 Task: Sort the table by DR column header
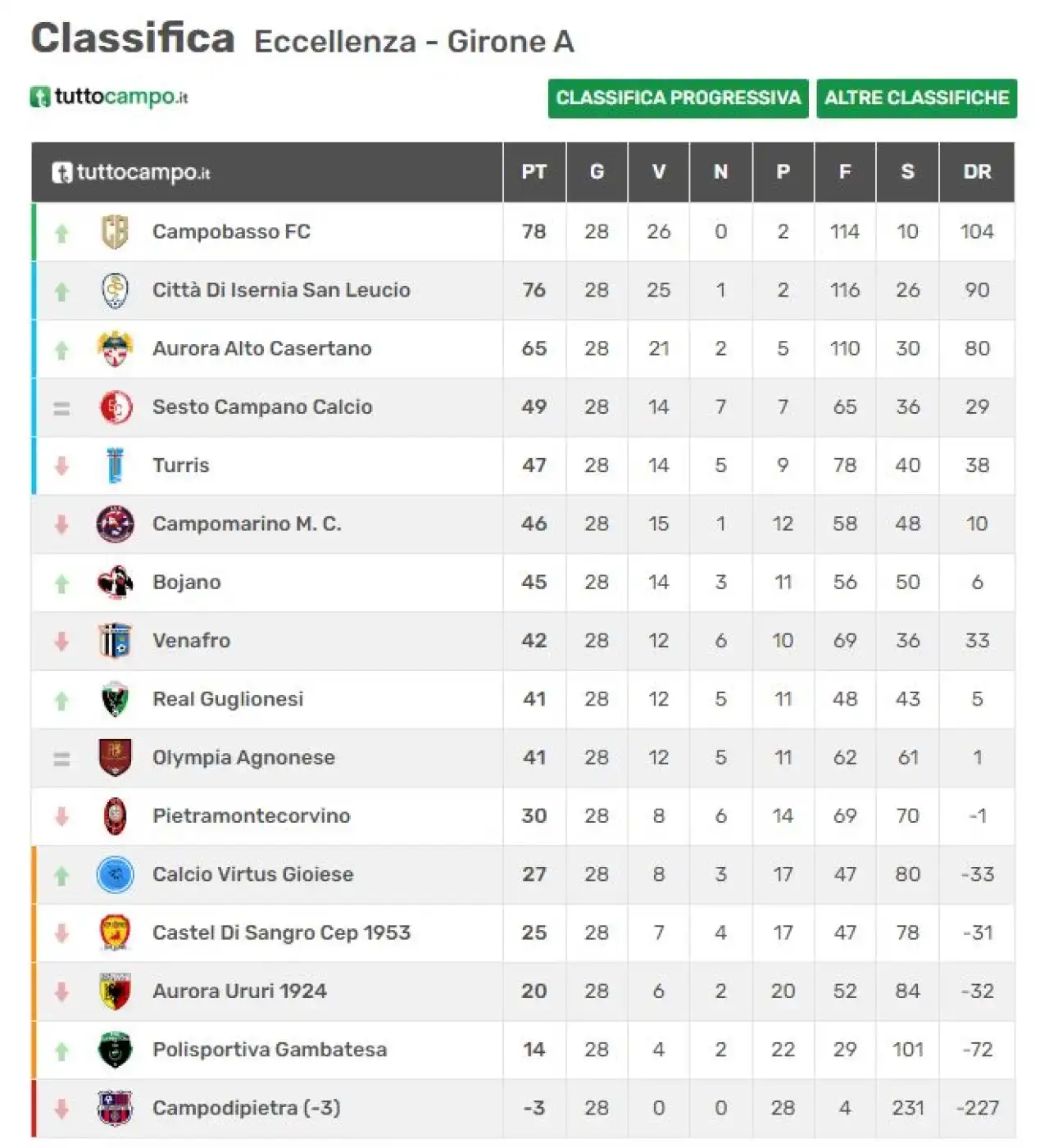tap(977, 172)
